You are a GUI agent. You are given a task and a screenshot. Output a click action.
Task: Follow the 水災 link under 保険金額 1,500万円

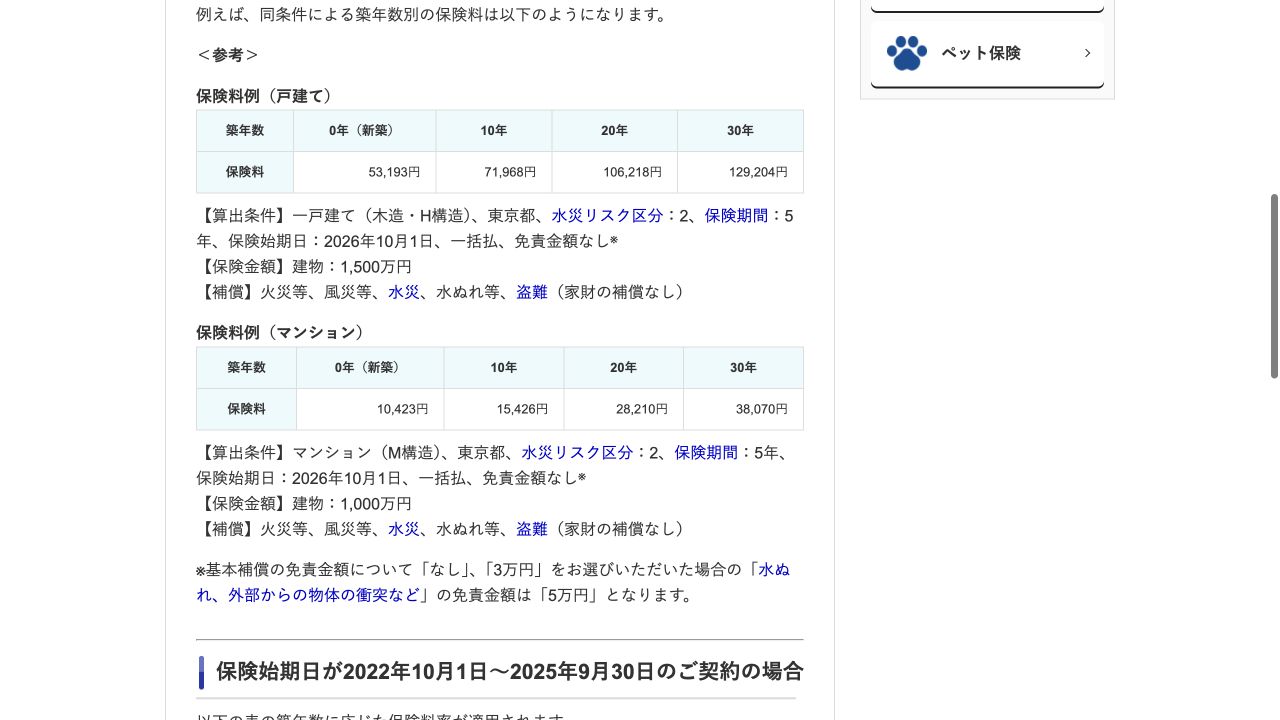click(404, 292)
